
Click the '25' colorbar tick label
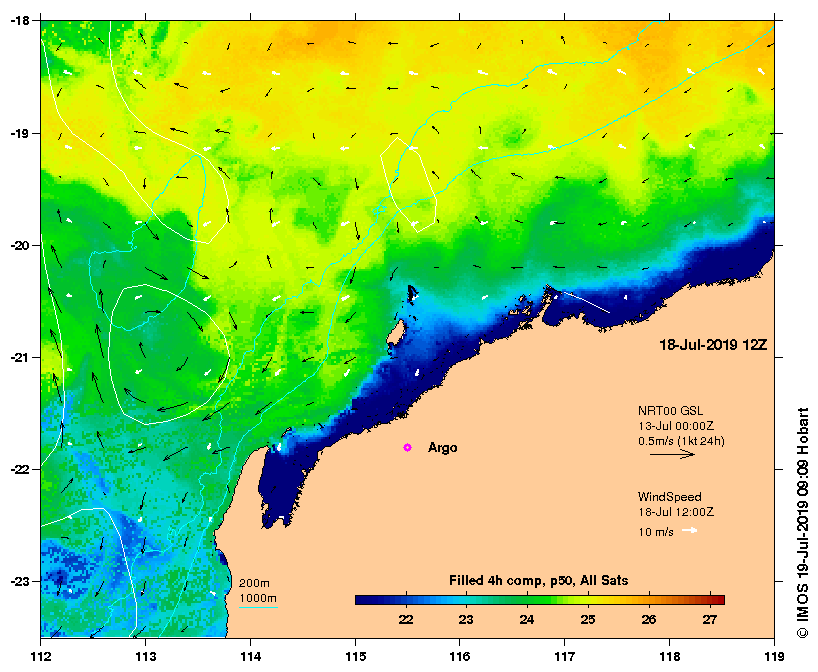[588, 619]
